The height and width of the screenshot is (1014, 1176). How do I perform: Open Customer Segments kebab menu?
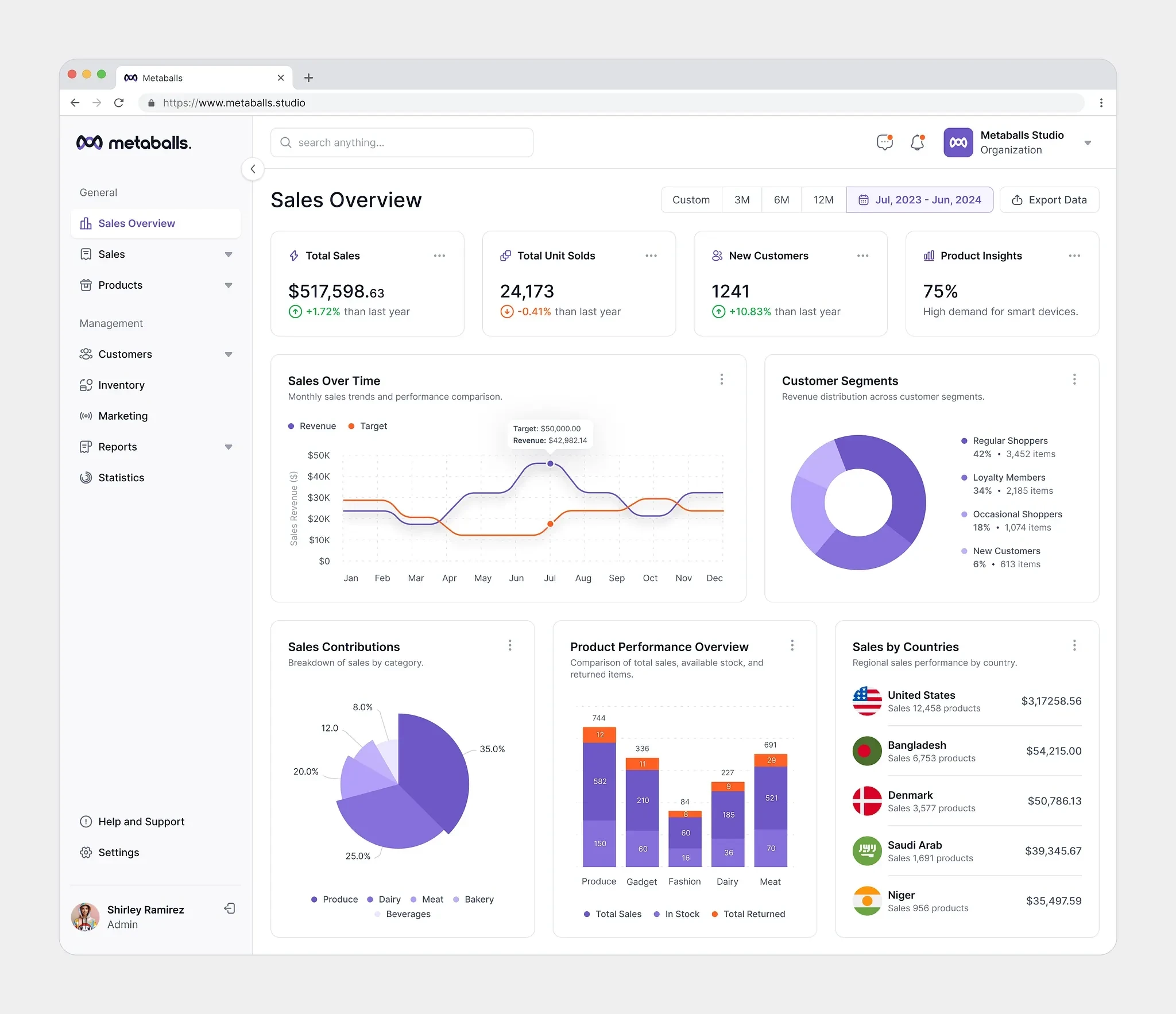(x=1074, y=379)
